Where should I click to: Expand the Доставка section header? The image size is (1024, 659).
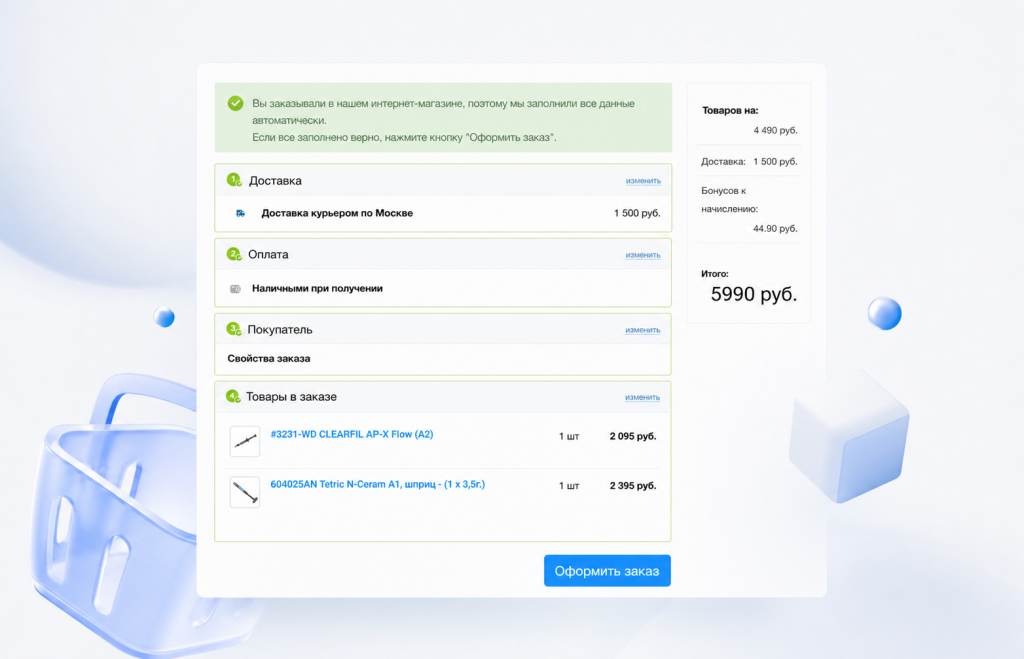(x=443, y=180)
